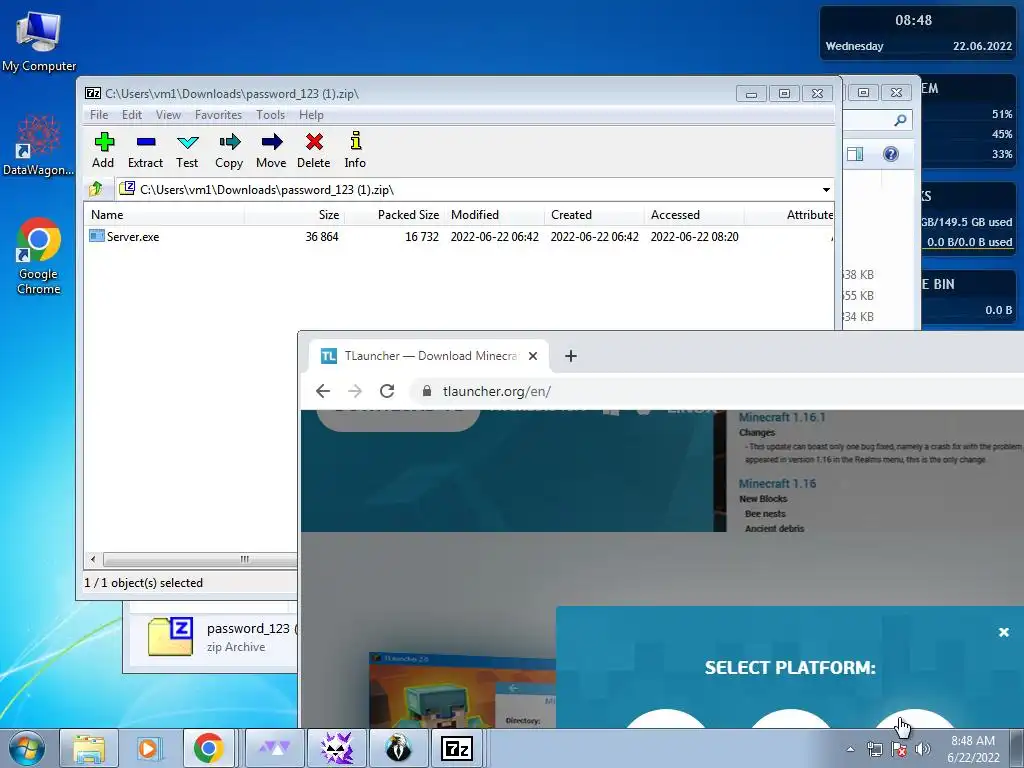The height and width of the screenshot is (768, 1024).
Task: Sort by the Modified column header
Action: pos(494,215)
